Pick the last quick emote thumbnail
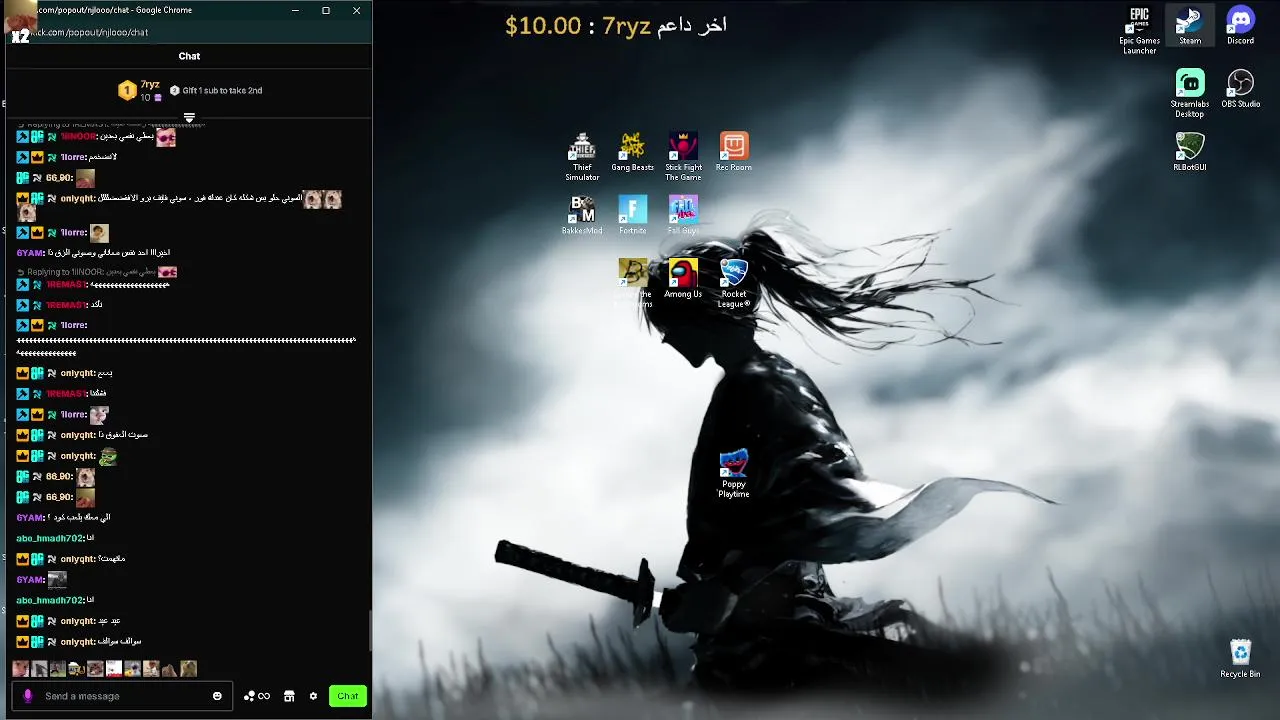The height and width of the screenshot is (720, 1280). click(188, 669)
